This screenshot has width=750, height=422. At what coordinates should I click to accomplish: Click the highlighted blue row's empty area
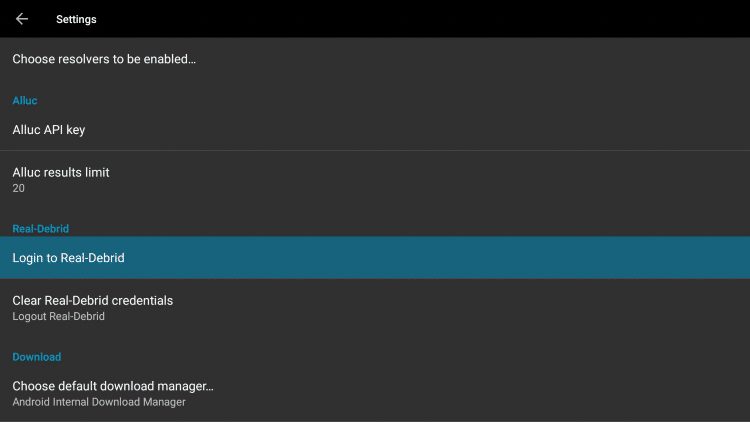(x=430, y=257)
